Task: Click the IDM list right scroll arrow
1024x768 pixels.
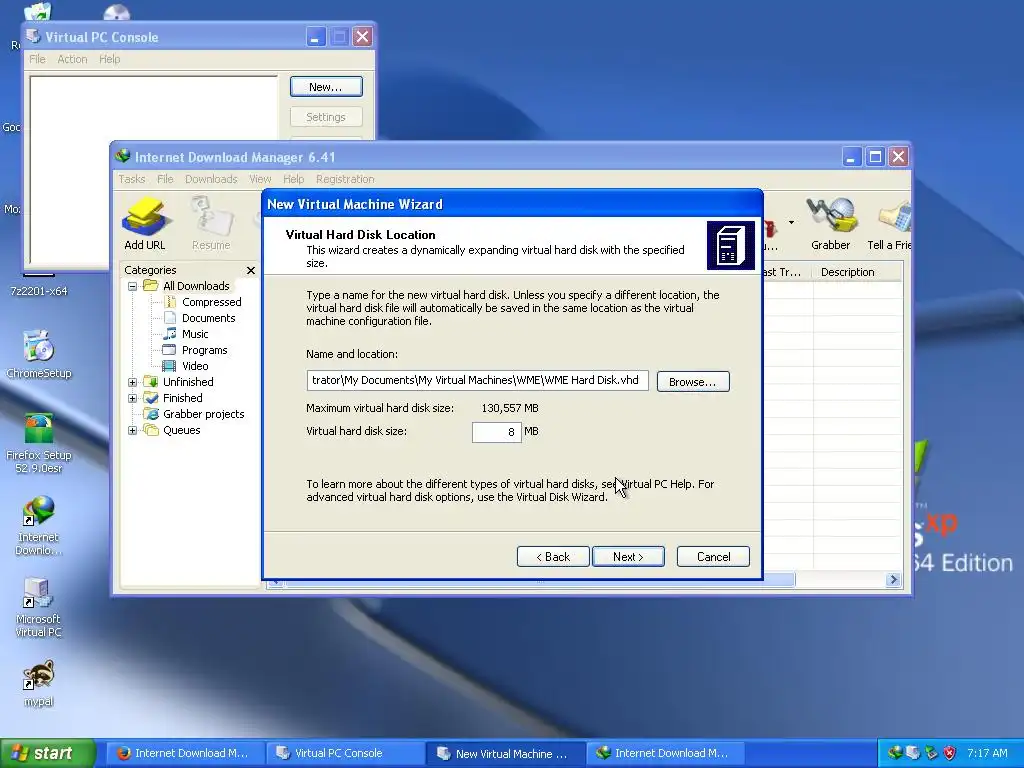Action: click(x=893, y=579)
